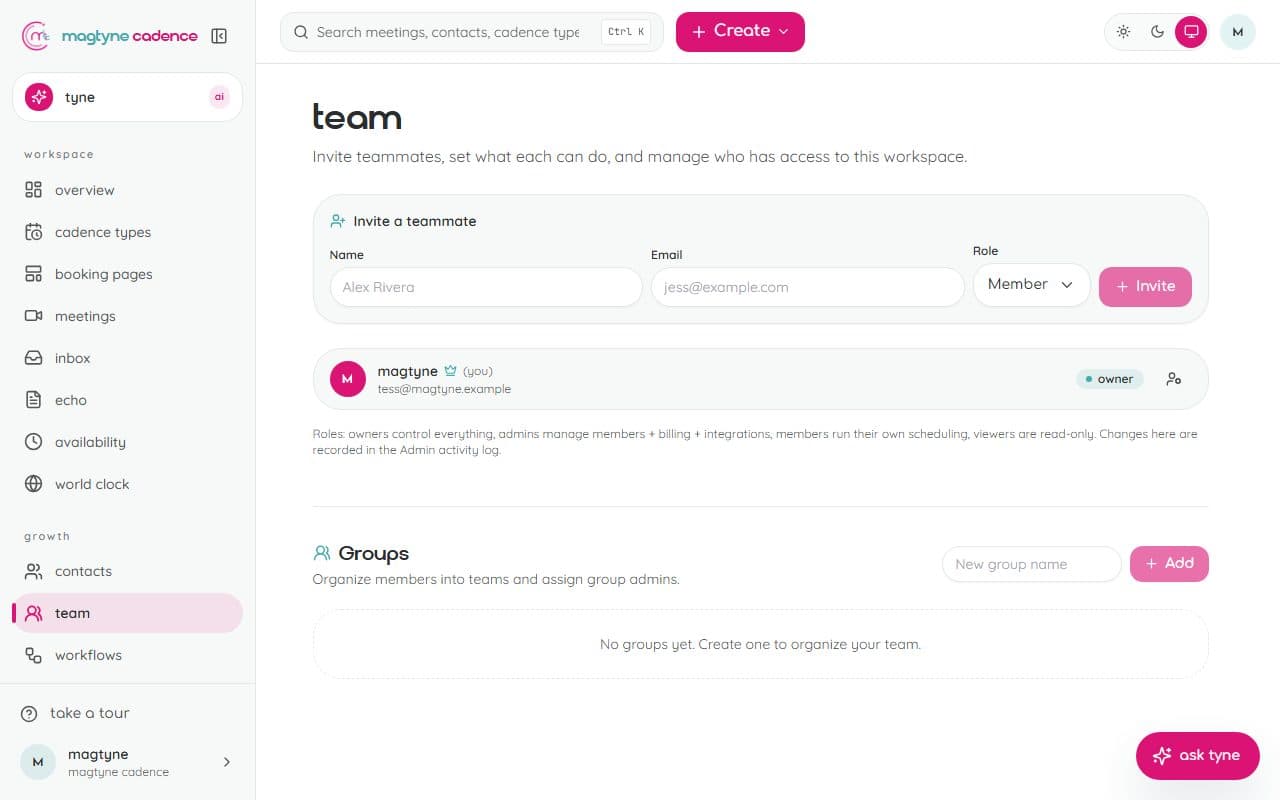Click the team sidebar icon
Image resolution: width=1280 pixels, height=800 pixels.
34,613
